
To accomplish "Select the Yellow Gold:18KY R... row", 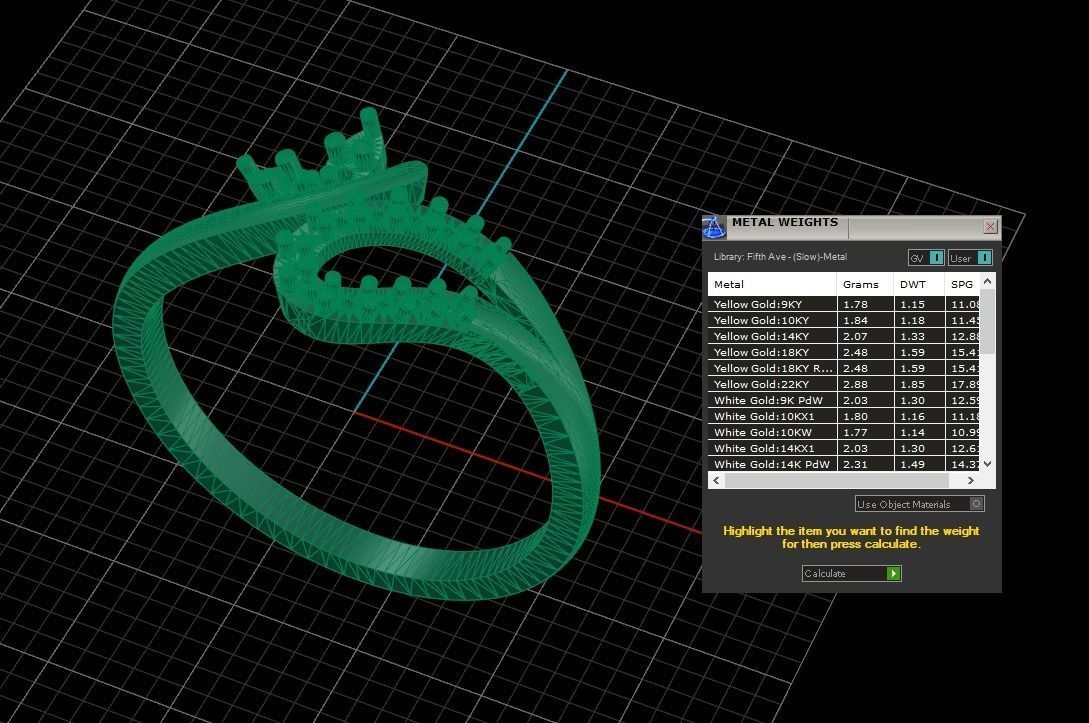I will click(844, 368).
